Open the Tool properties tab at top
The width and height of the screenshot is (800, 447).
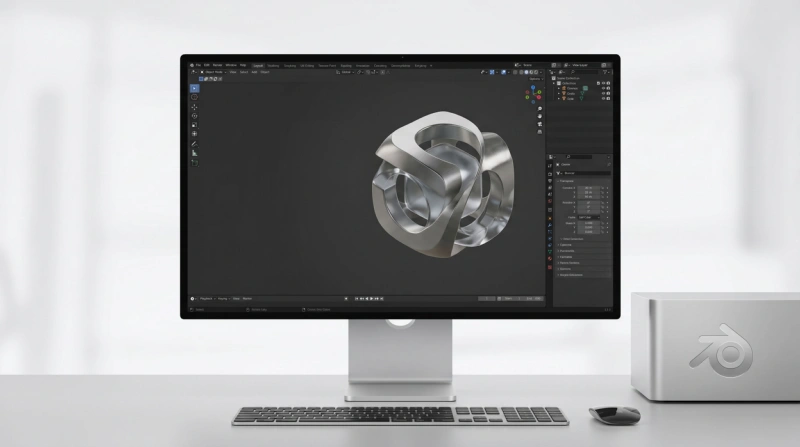tap(550, 165)
